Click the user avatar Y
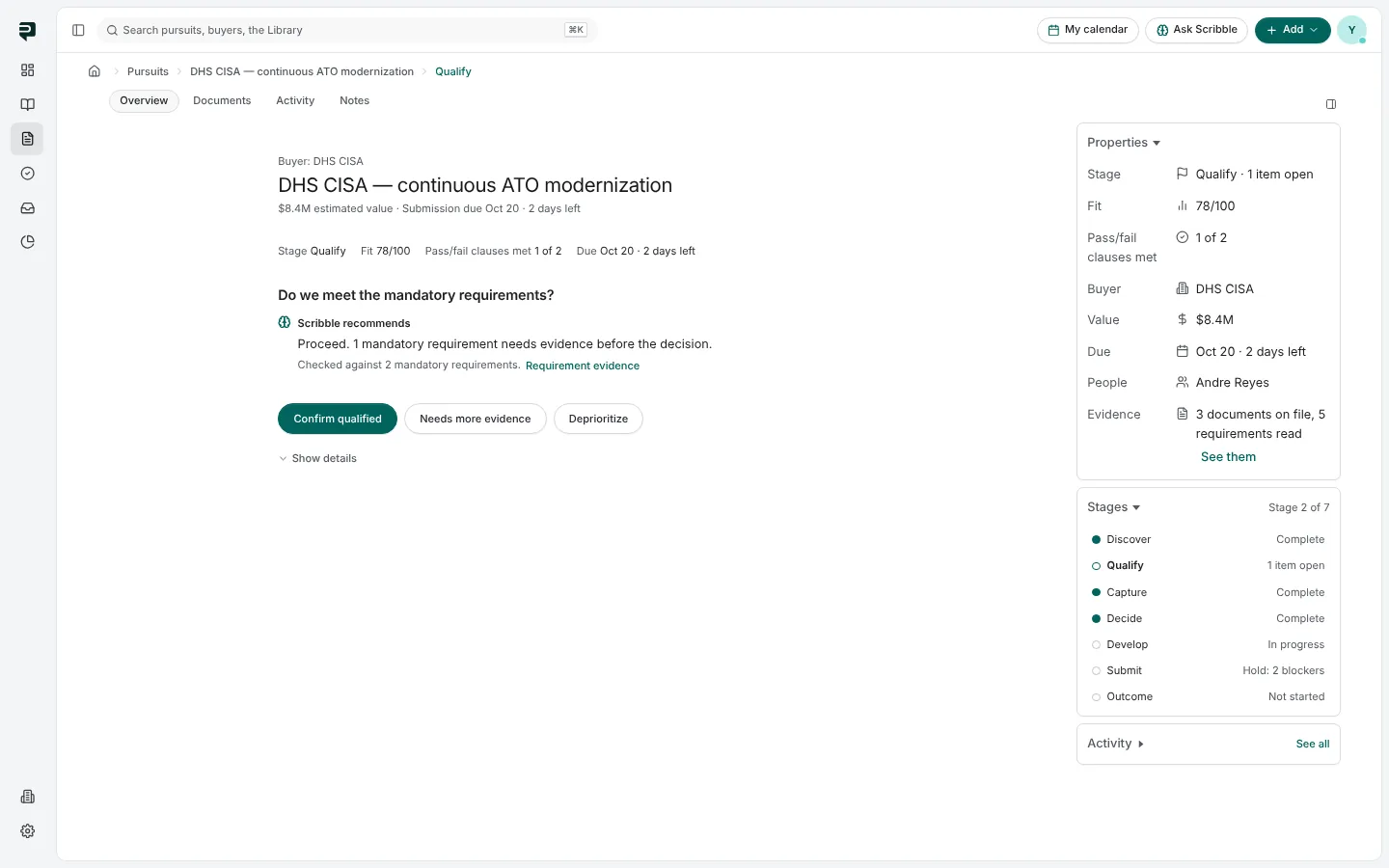 (x=1351, y=30)
